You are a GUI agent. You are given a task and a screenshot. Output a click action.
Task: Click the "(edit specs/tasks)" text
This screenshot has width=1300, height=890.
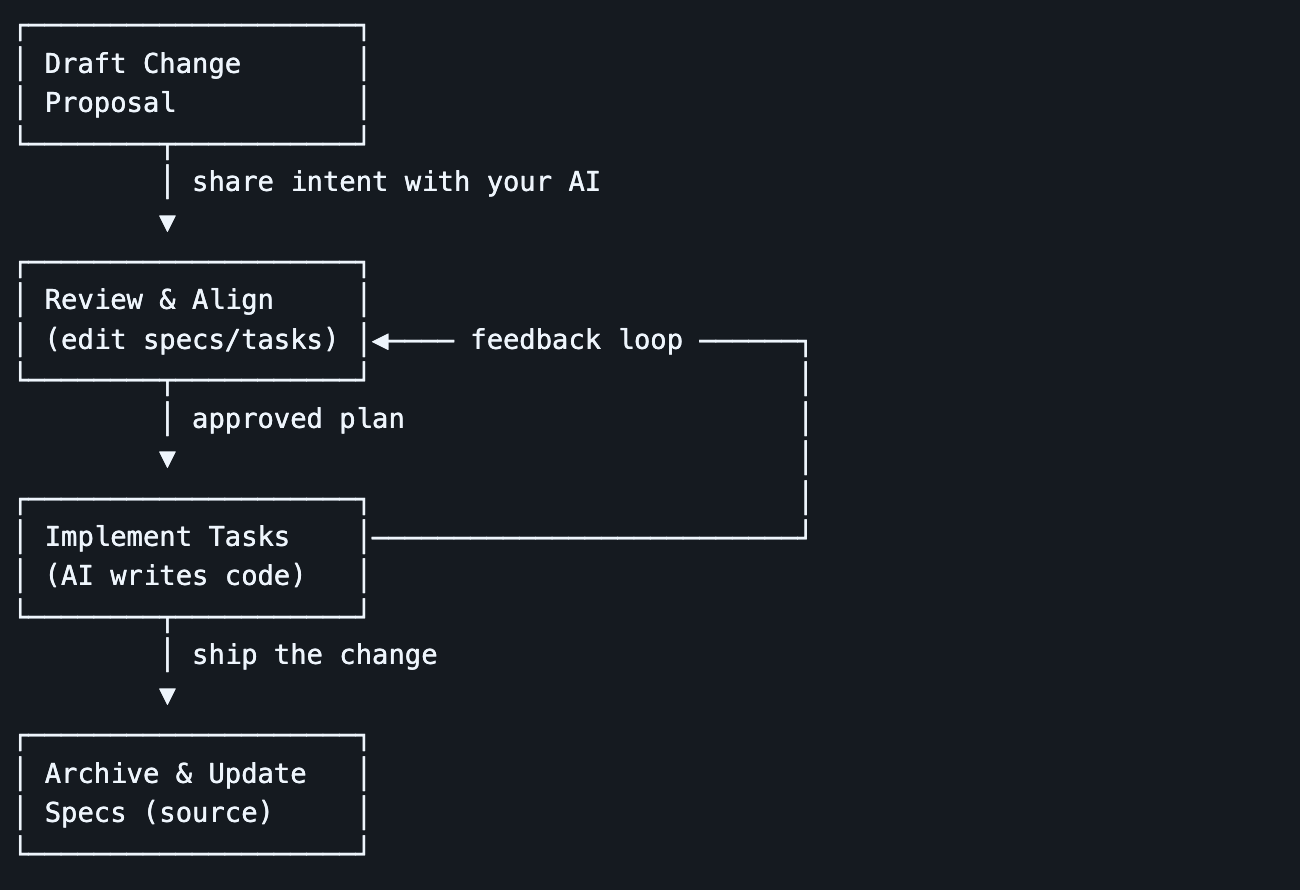click(192, 340)
